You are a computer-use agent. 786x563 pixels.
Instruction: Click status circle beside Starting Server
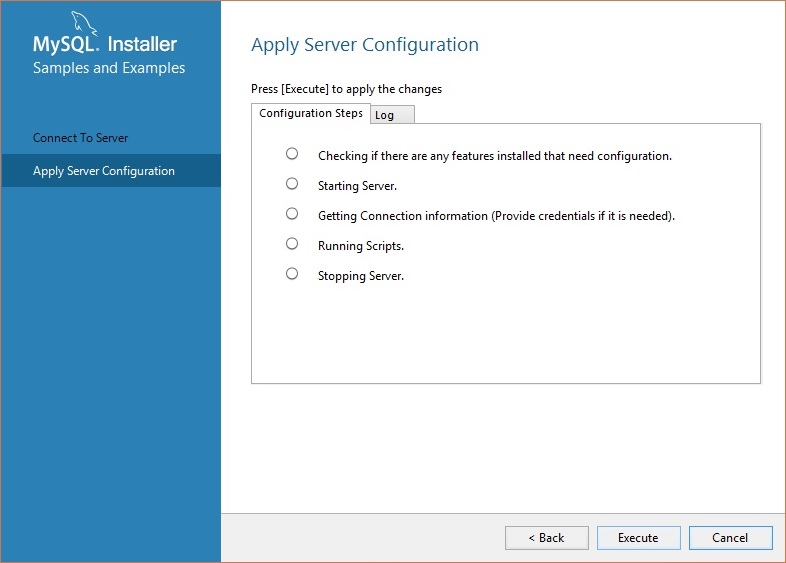point(292,183)
